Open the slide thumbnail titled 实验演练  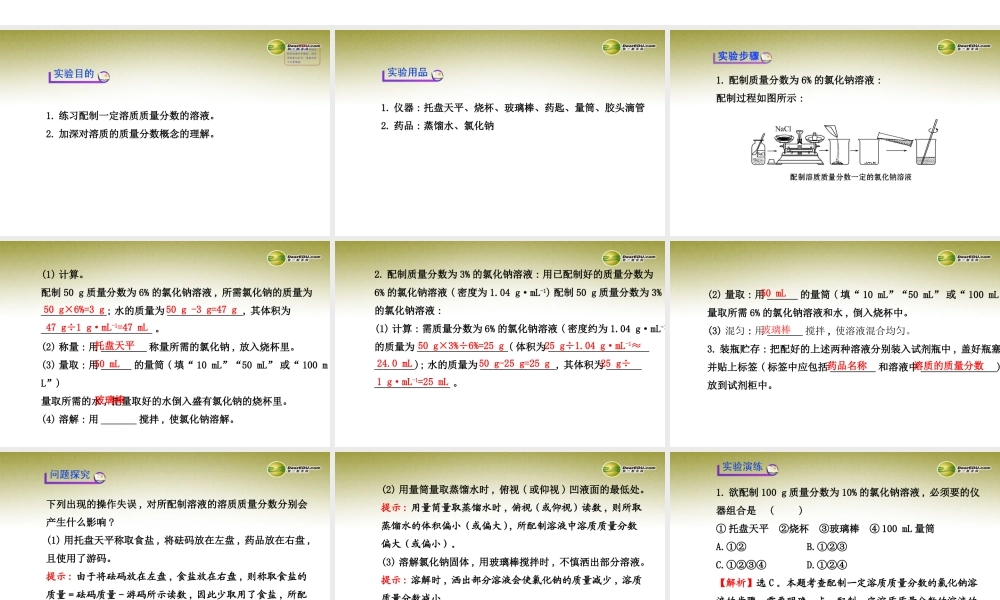tap(835, 526)
